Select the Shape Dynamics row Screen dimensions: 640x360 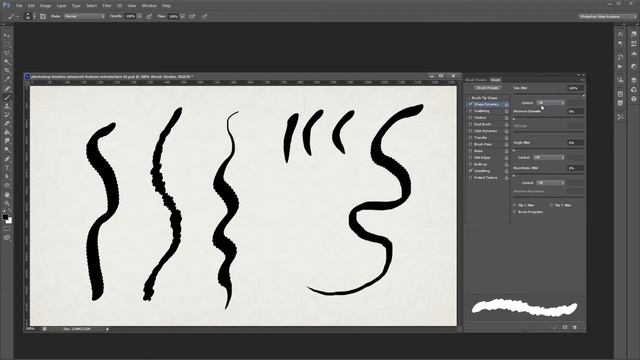pyautogui.click(x=488, y=104)
